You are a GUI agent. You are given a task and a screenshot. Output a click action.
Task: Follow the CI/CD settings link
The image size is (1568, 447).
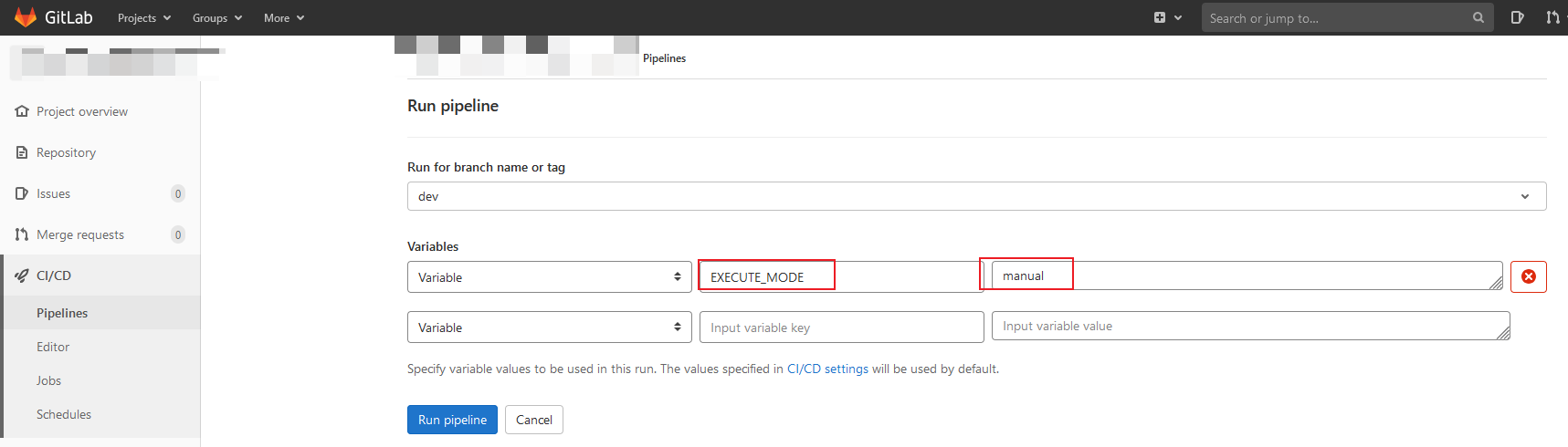pos(827,369)
